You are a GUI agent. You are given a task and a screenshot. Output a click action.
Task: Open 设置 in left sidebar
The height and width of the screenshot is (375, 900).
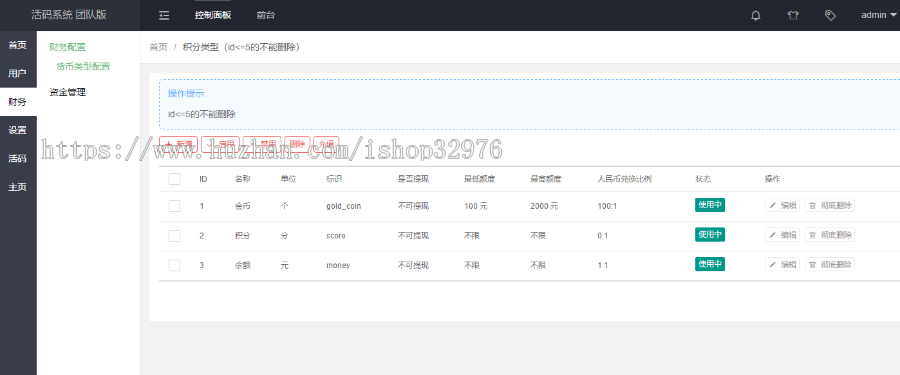pos(18,130)
